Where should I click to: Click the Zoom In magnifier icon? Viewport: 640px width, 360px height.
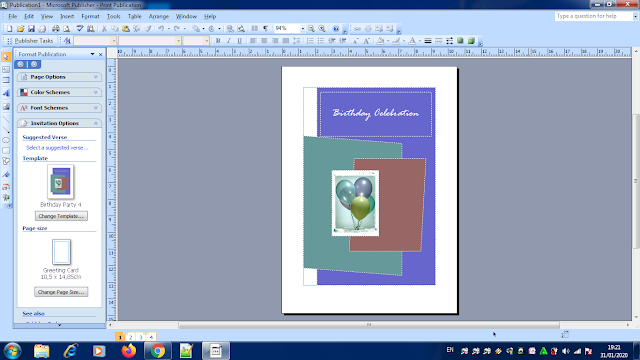[x=322, y=29]
